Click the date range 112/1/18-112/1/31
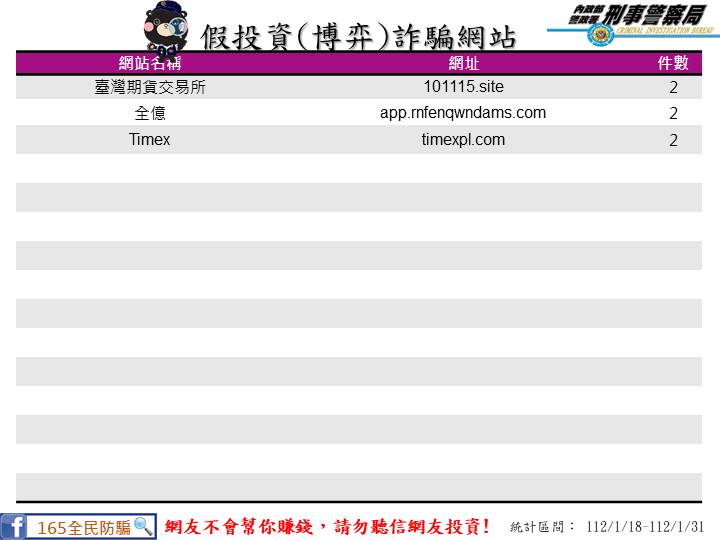Viewport: 720px width, 540px height. click(645, 527)
